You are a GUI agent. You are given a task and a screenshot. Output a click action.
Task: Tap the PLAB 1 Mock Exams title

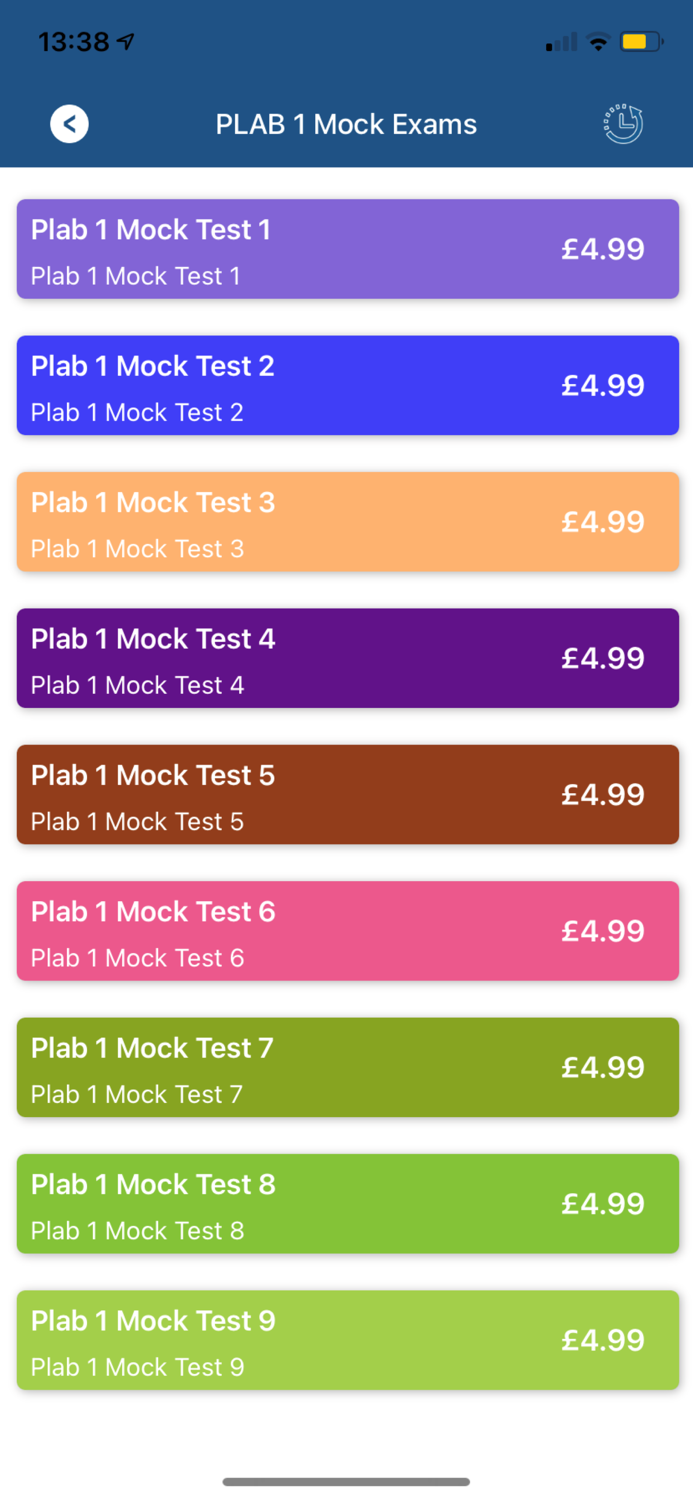click(346, 124)
